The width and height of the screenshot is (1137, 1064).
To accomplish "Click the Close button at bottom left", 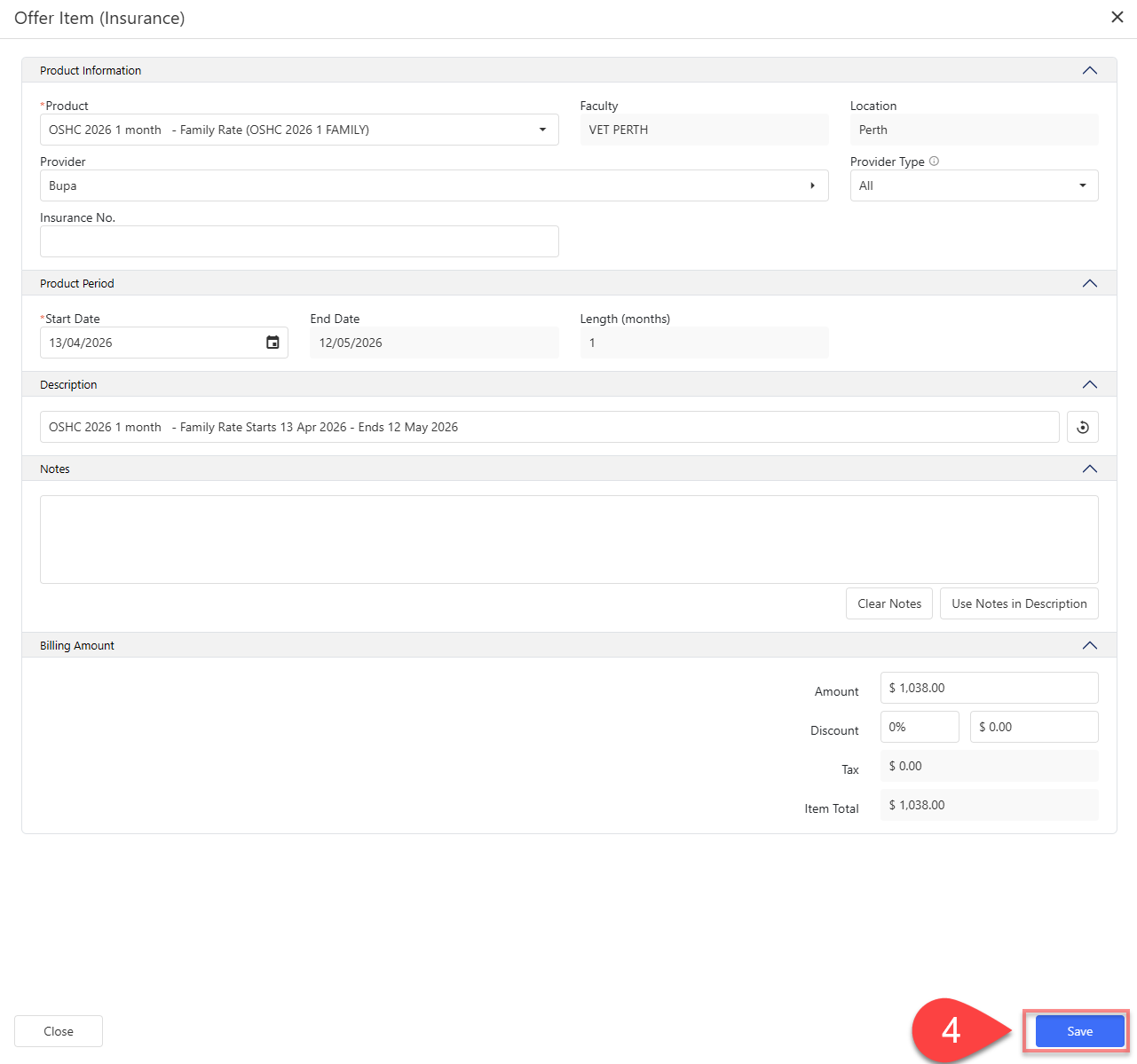I will pyautogui.click(x=59, y=1031).
